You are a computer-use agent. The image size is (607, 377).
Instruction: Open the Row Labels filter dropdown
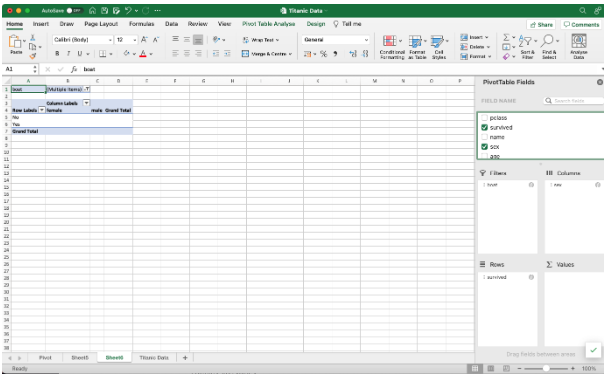(x=42, y=110)
